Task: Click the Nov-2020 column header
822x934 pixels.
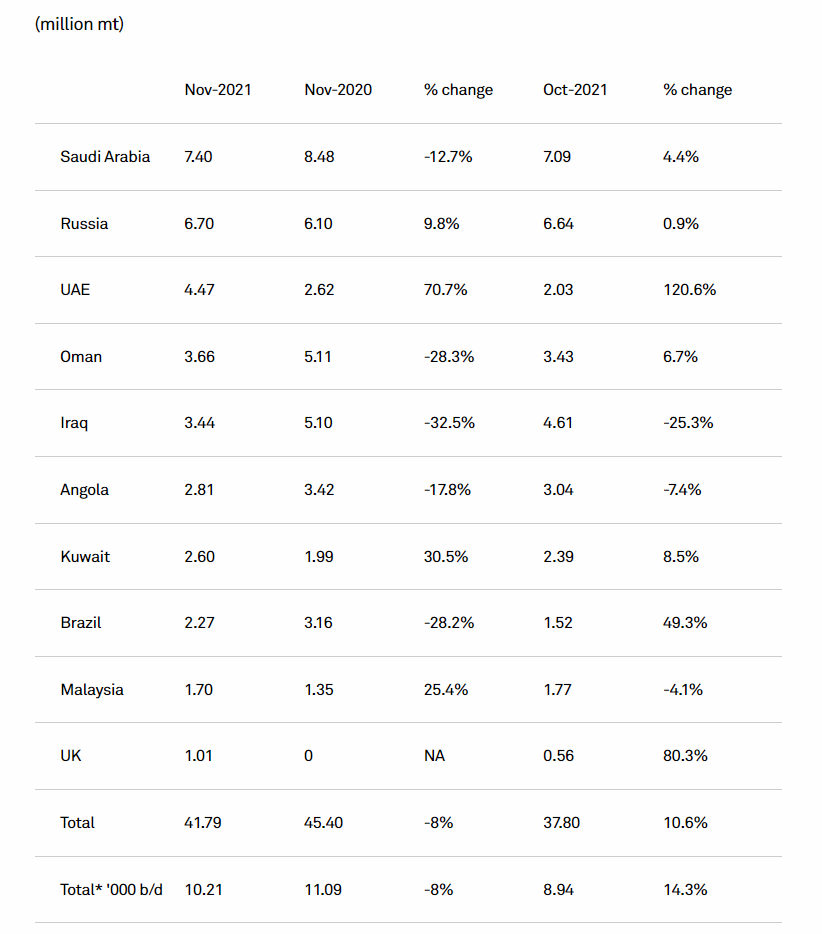Action: pyautogui.click(x=337, y=90)
